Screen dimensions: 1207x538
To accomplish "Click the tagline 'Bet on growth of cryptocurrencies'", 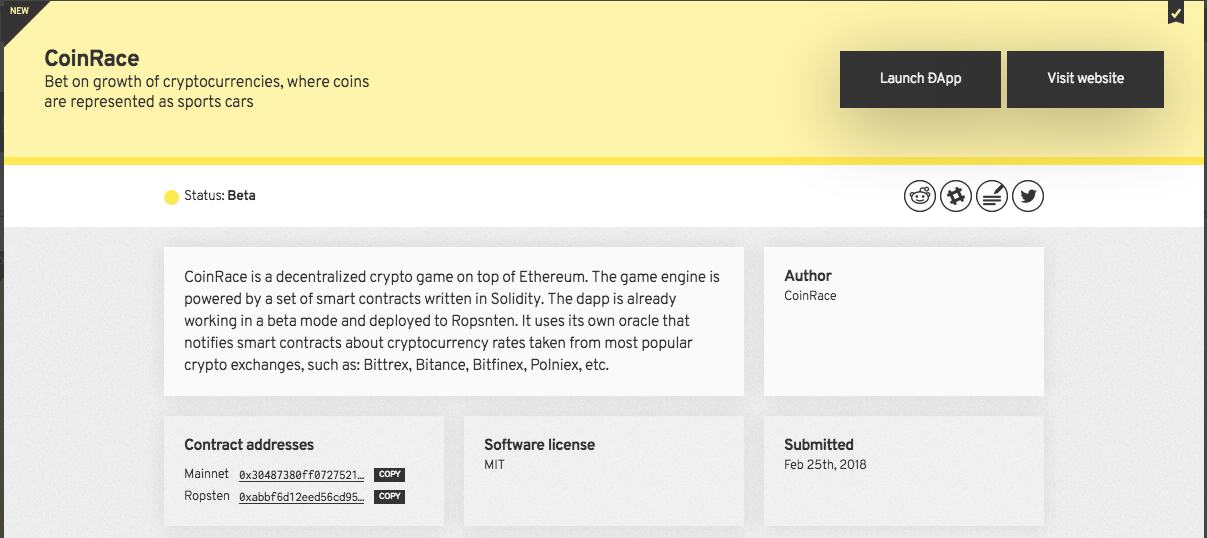I will [207, 92].
